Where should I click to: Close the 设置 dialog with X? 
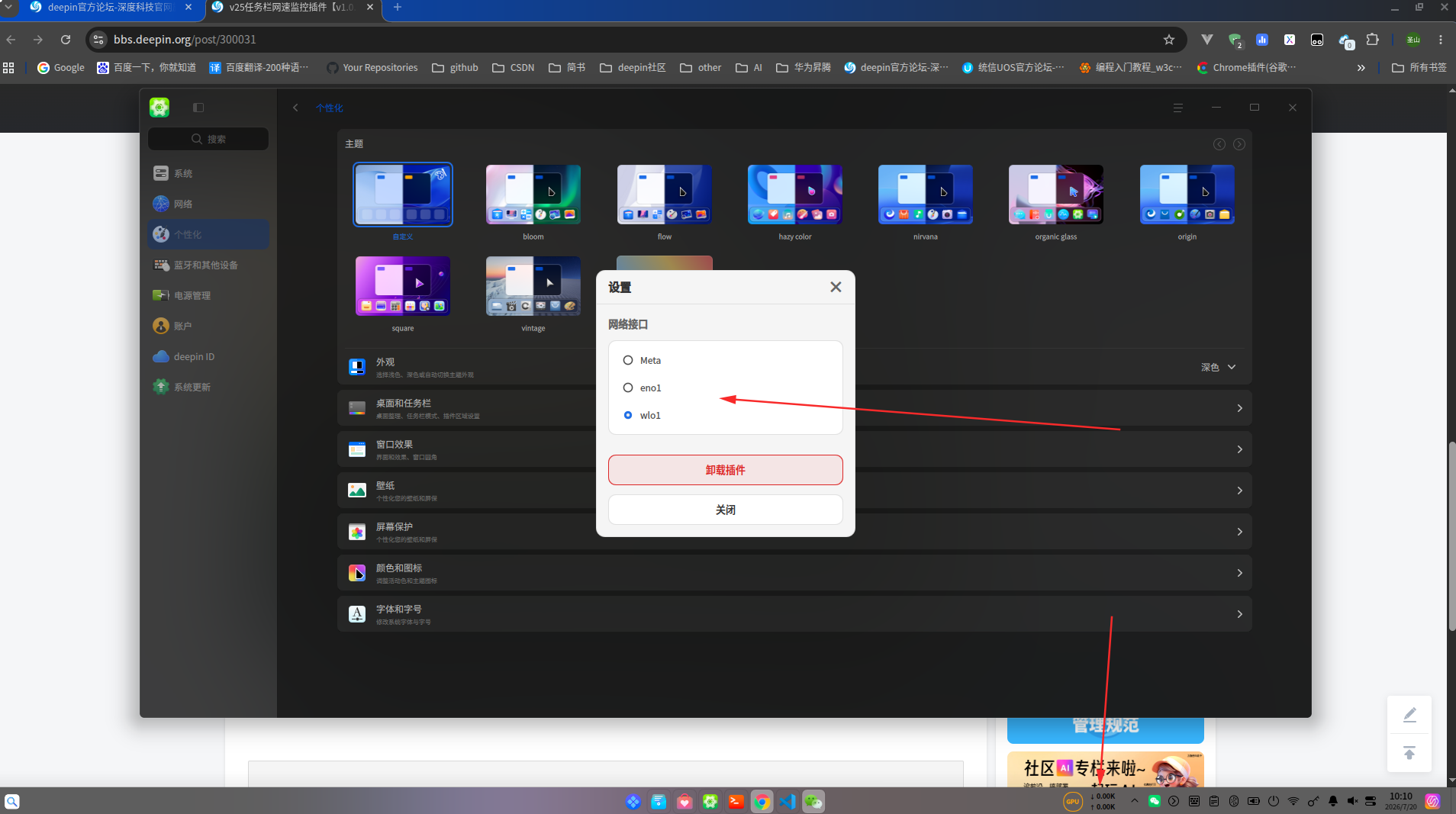click(x=836, y=287)
